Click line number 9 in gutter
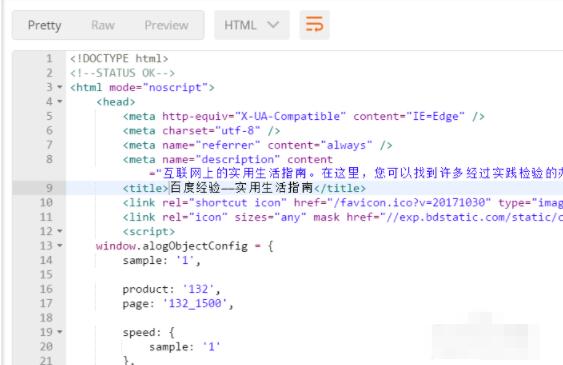 tap(49, 188)
